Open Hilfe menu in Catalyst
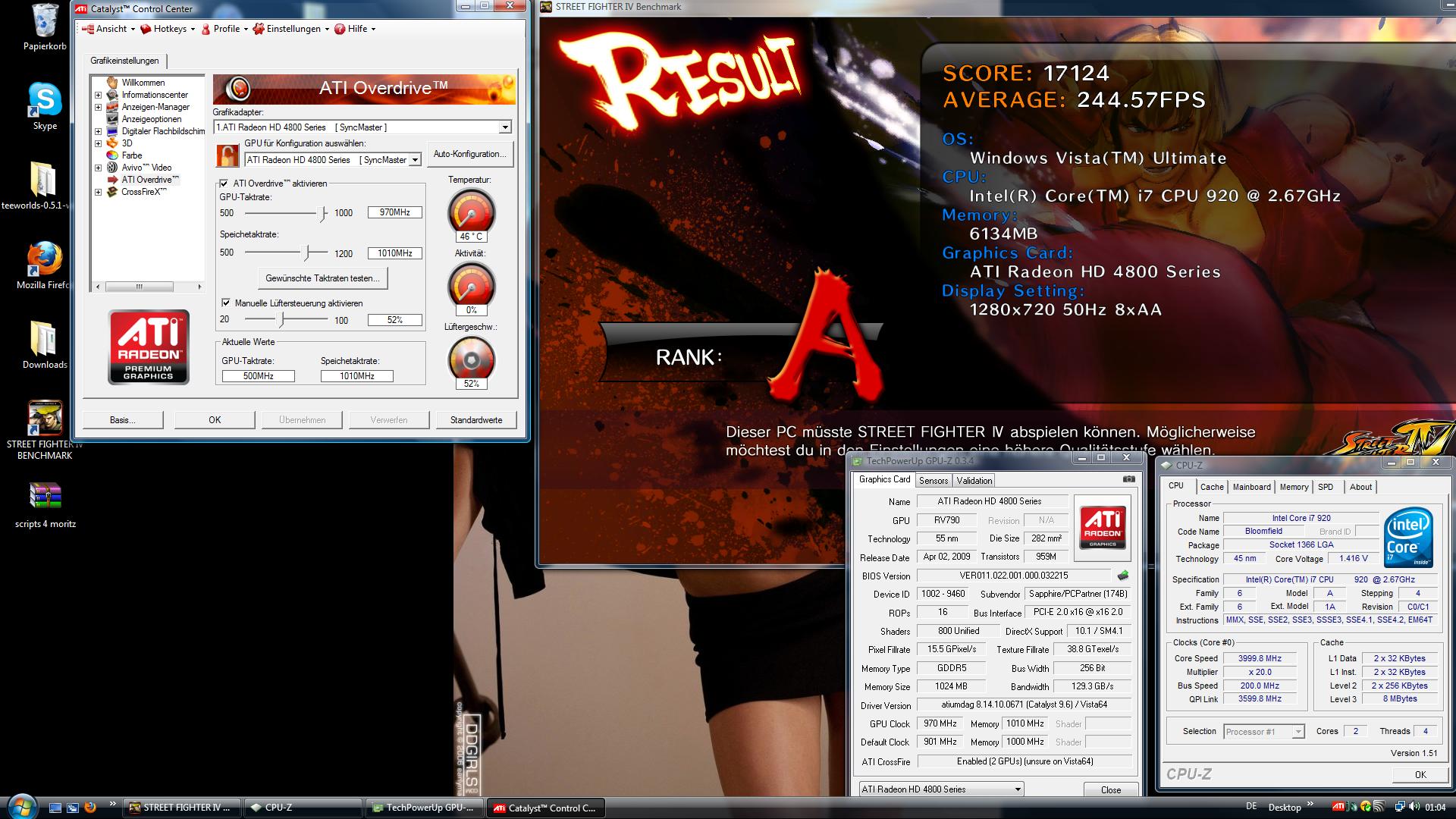 click(x=355, y=29)
